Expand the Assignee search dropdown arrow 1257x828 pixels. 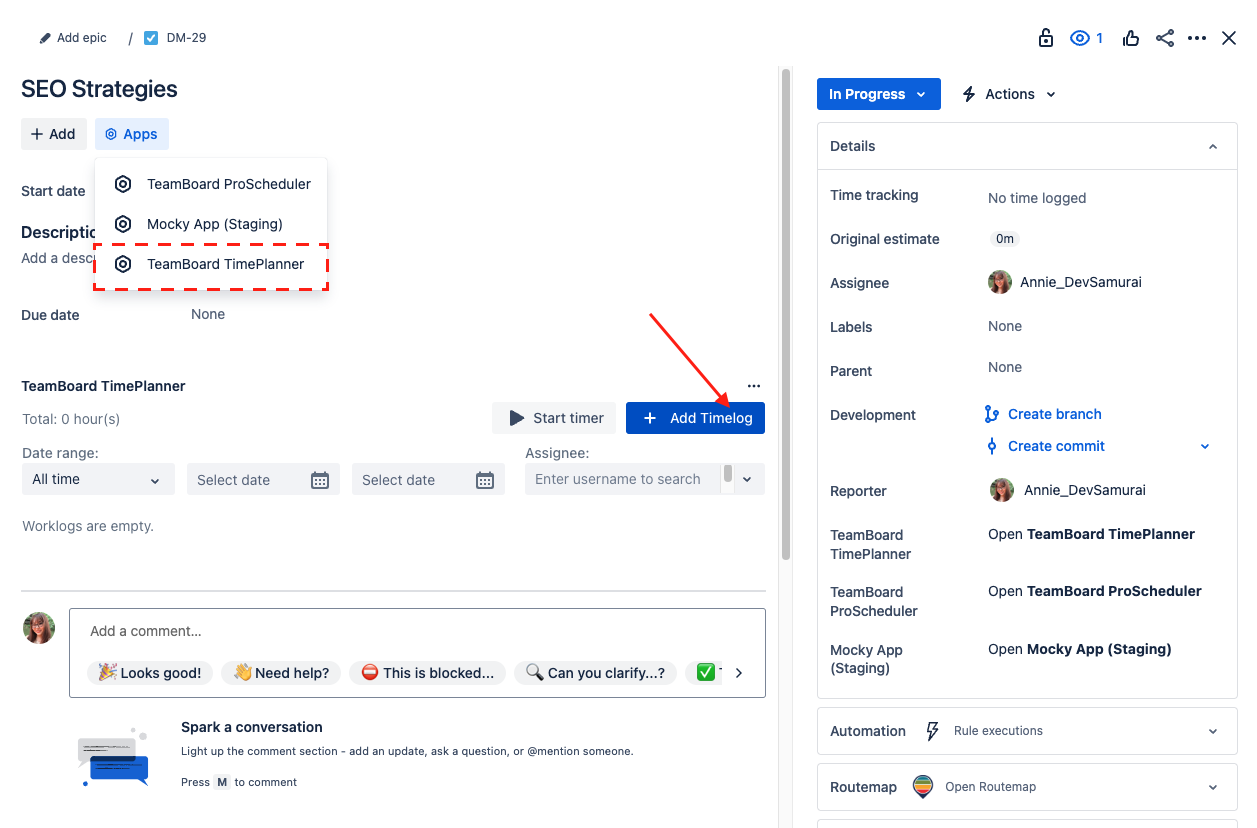pos(747,480)
